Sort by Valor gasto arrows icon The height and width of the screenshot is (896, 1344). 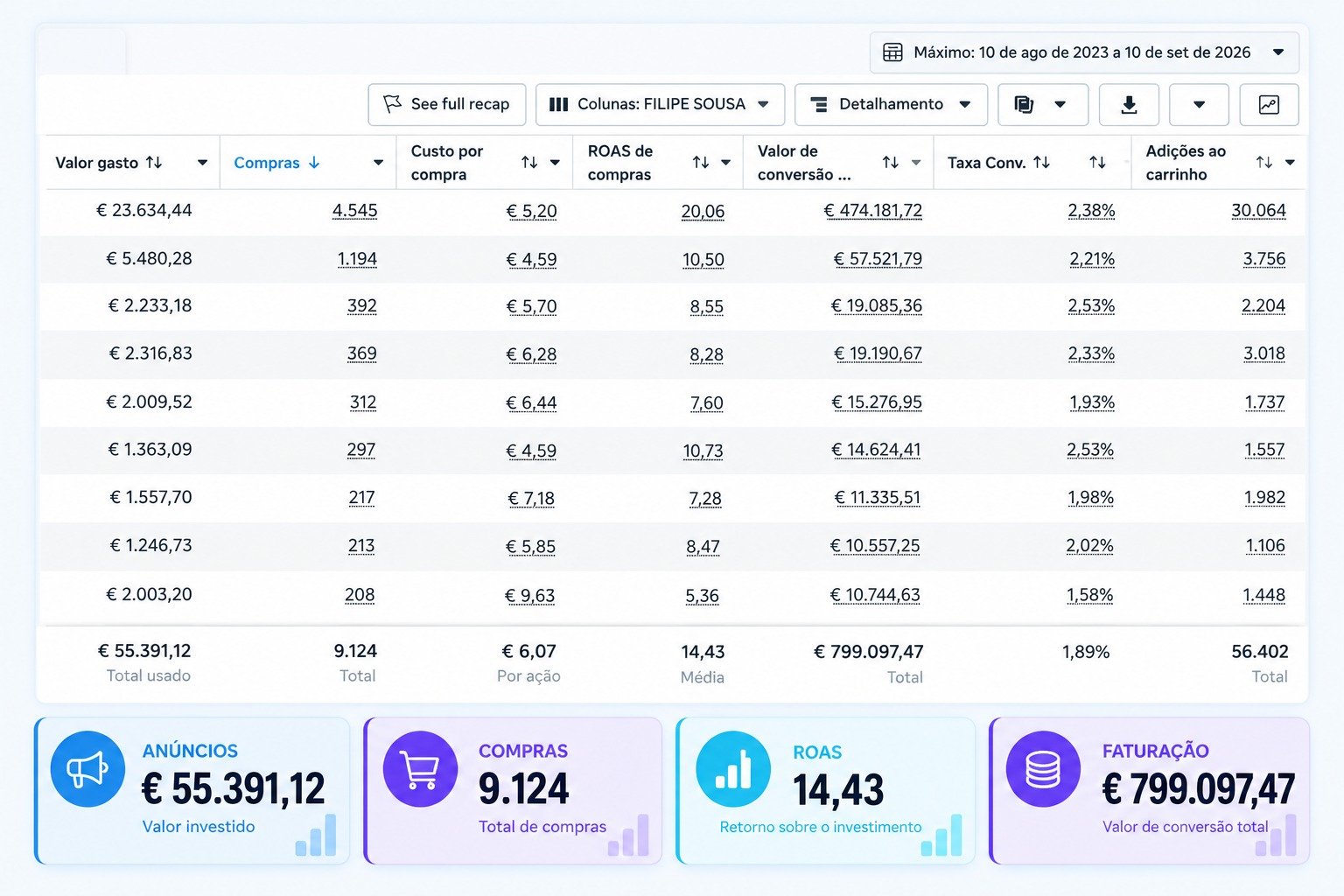tap(154, 162)
